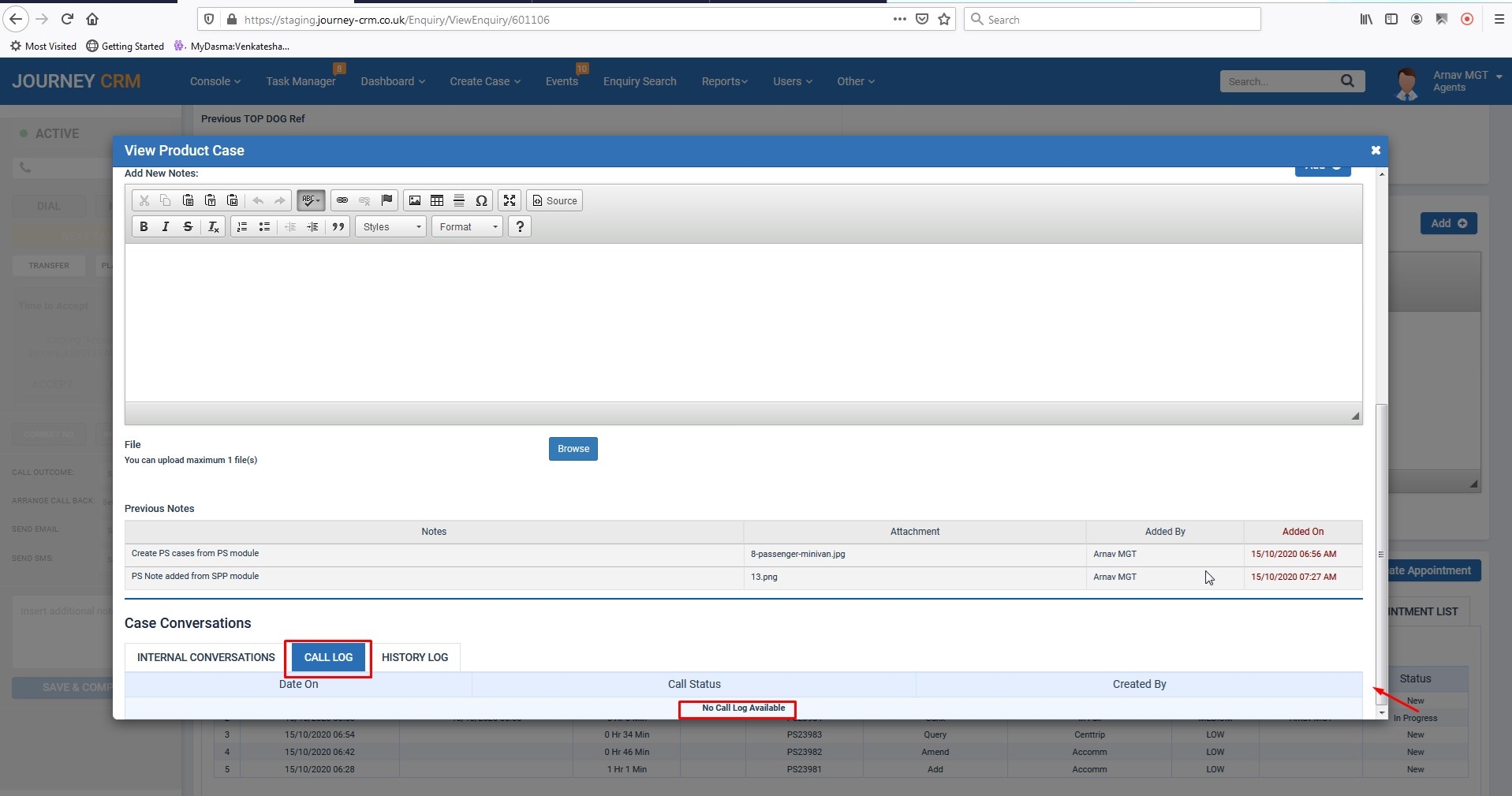Click the dialog scrollbar up arrow
This screenshot has width=1512, height=796.
click(x=1381, y=174)
